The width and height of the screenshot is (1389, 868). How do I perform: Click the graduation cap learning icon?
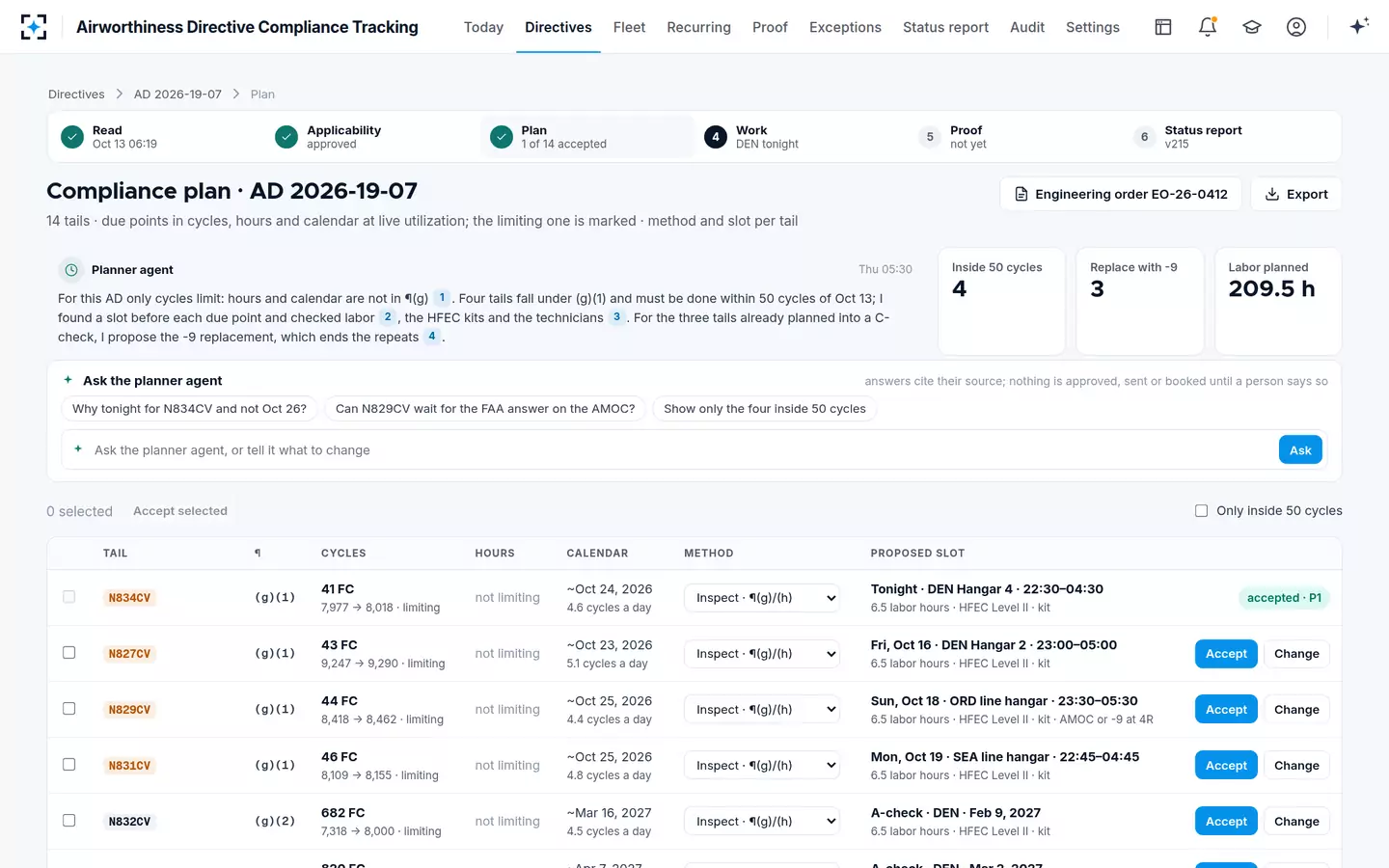click(x=1252, y=27)
